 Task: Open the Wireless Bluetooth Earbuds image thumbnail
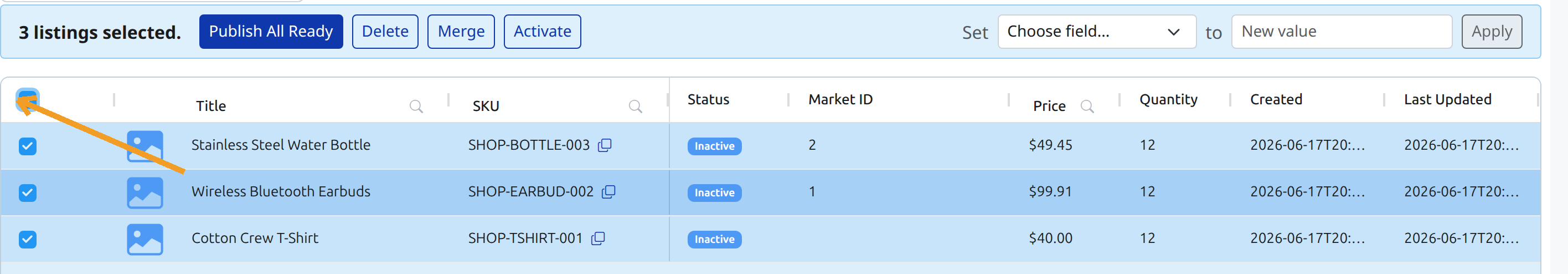click(x=145, y=193)
